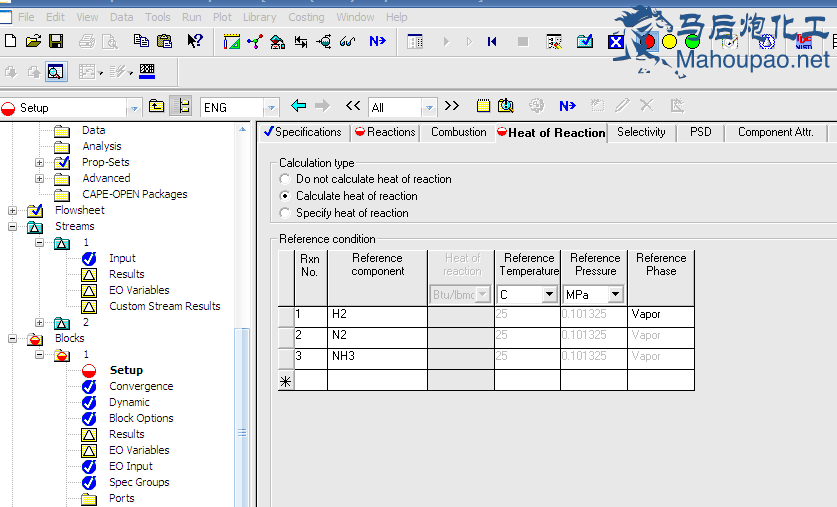
Task: Expand the Advanced tree node
Action: point(40,178)
